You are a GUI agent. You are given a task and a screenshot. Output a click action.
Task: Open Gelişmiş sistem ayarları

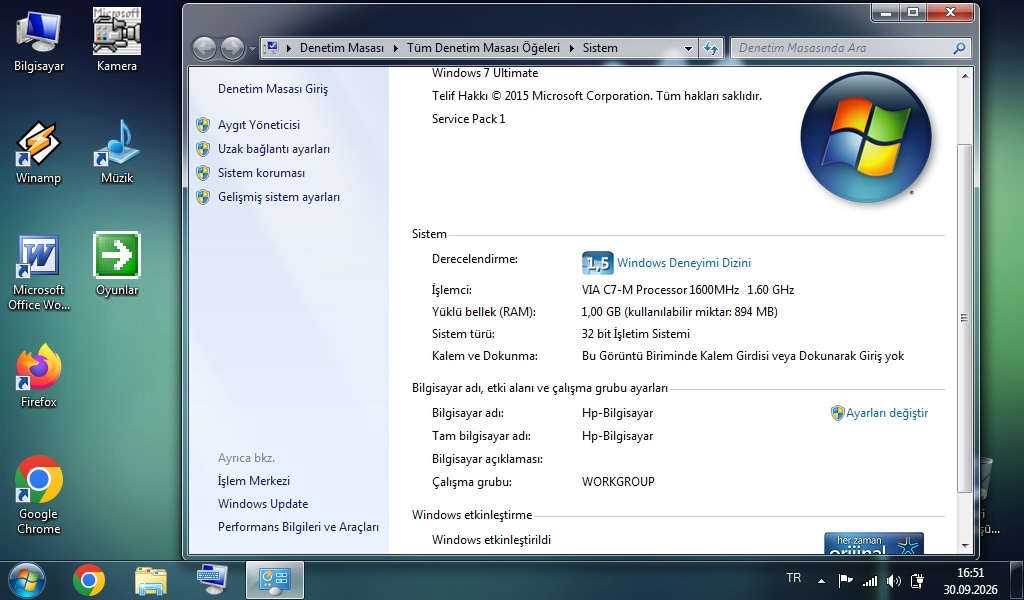279,197
